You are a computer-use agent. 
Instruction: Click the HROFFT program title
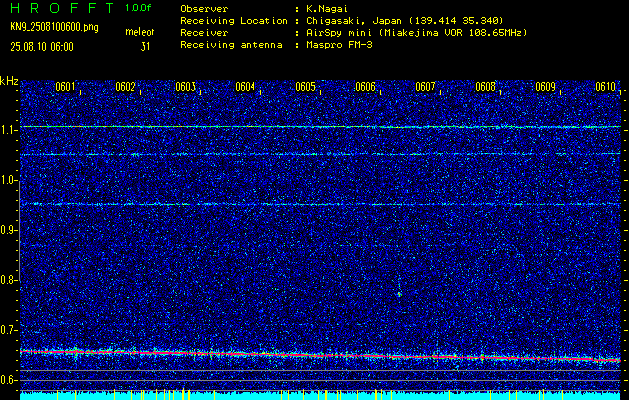point(61,8)
